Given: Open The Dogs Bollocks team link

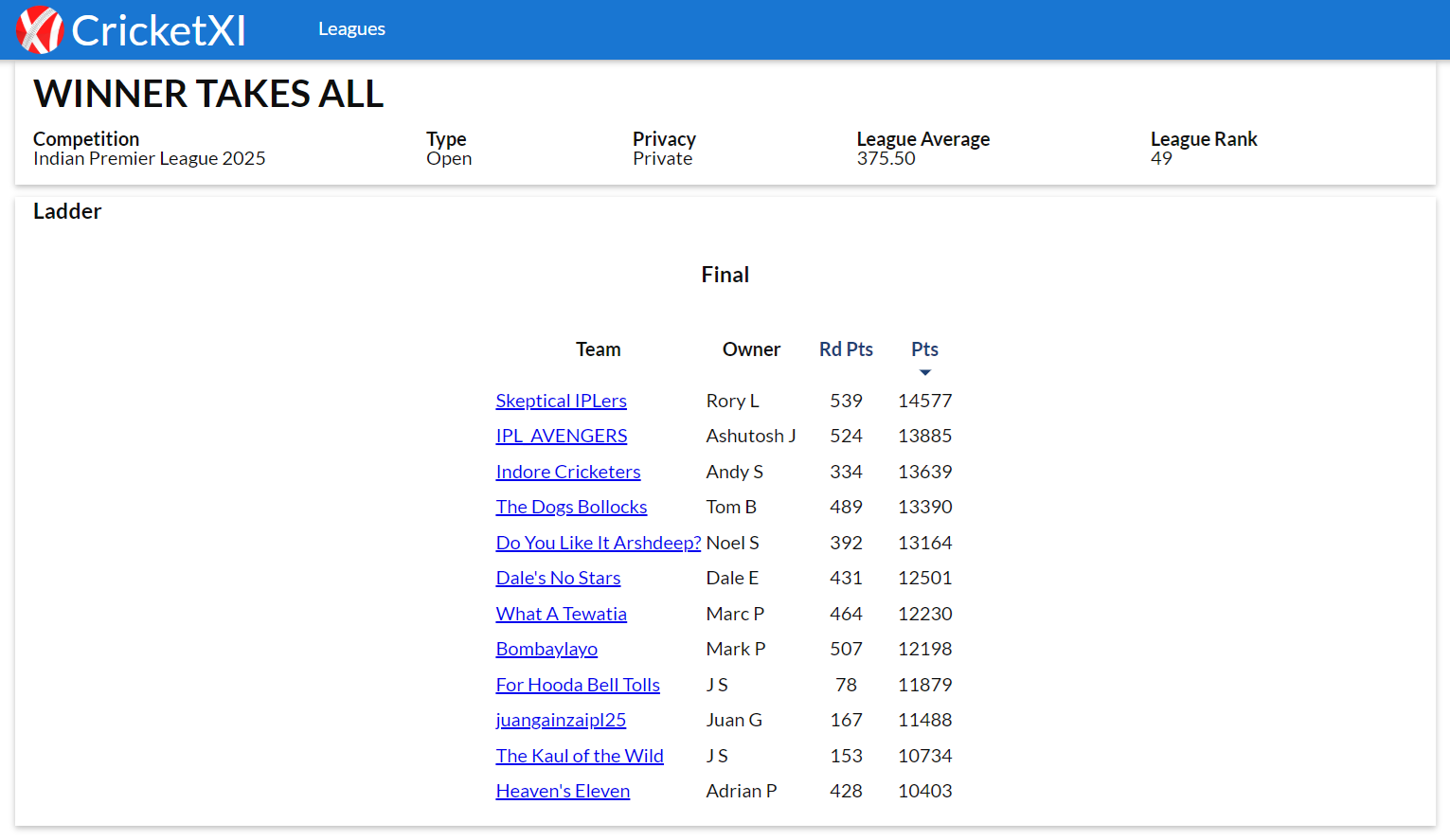Looking at the screenshot, I should click(571, 507).
